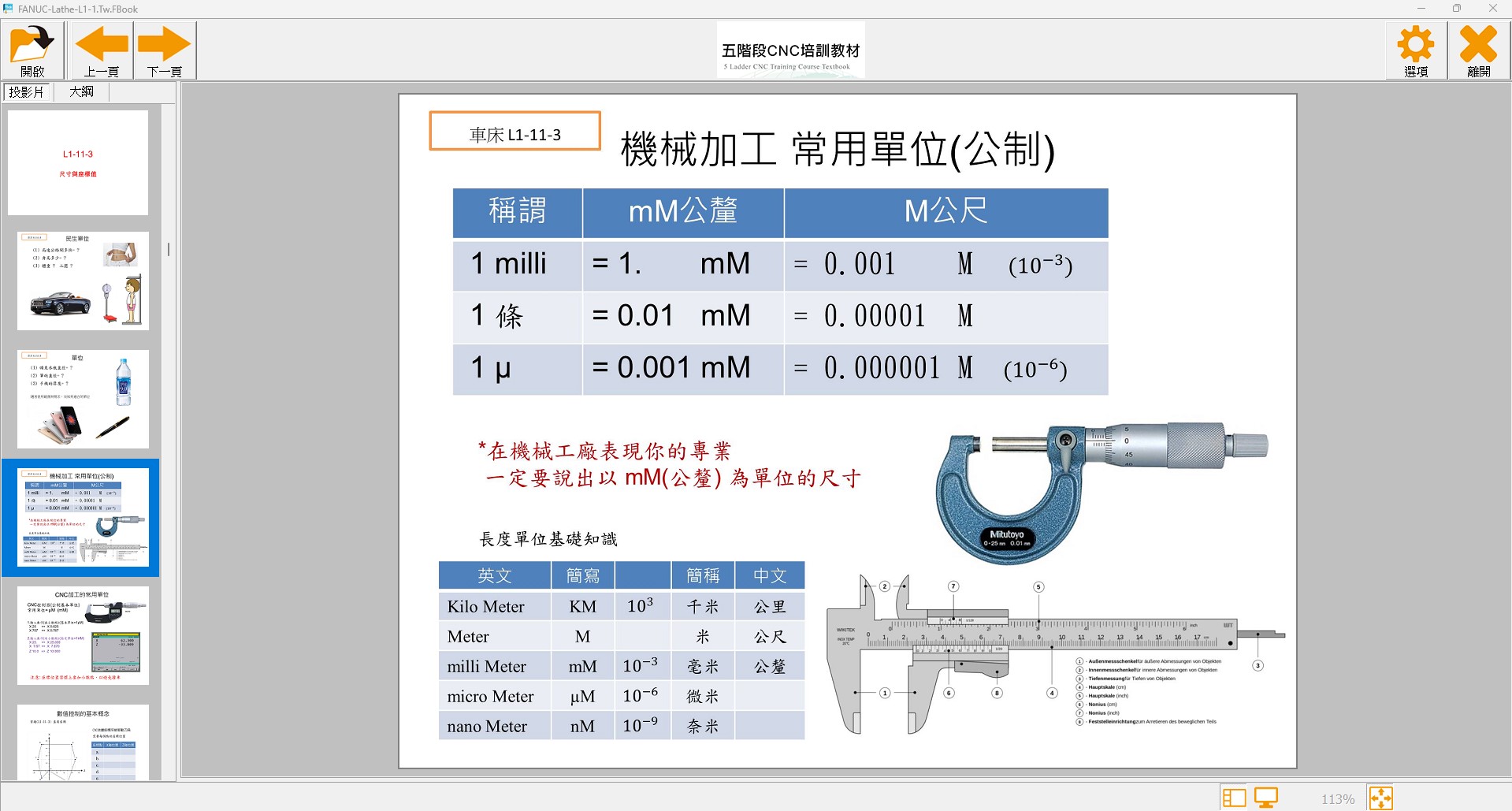Select the 民生單位 slide thumbnail with car
The height and width of the screenshot is (811, 1512).
[x=83, y=281]
